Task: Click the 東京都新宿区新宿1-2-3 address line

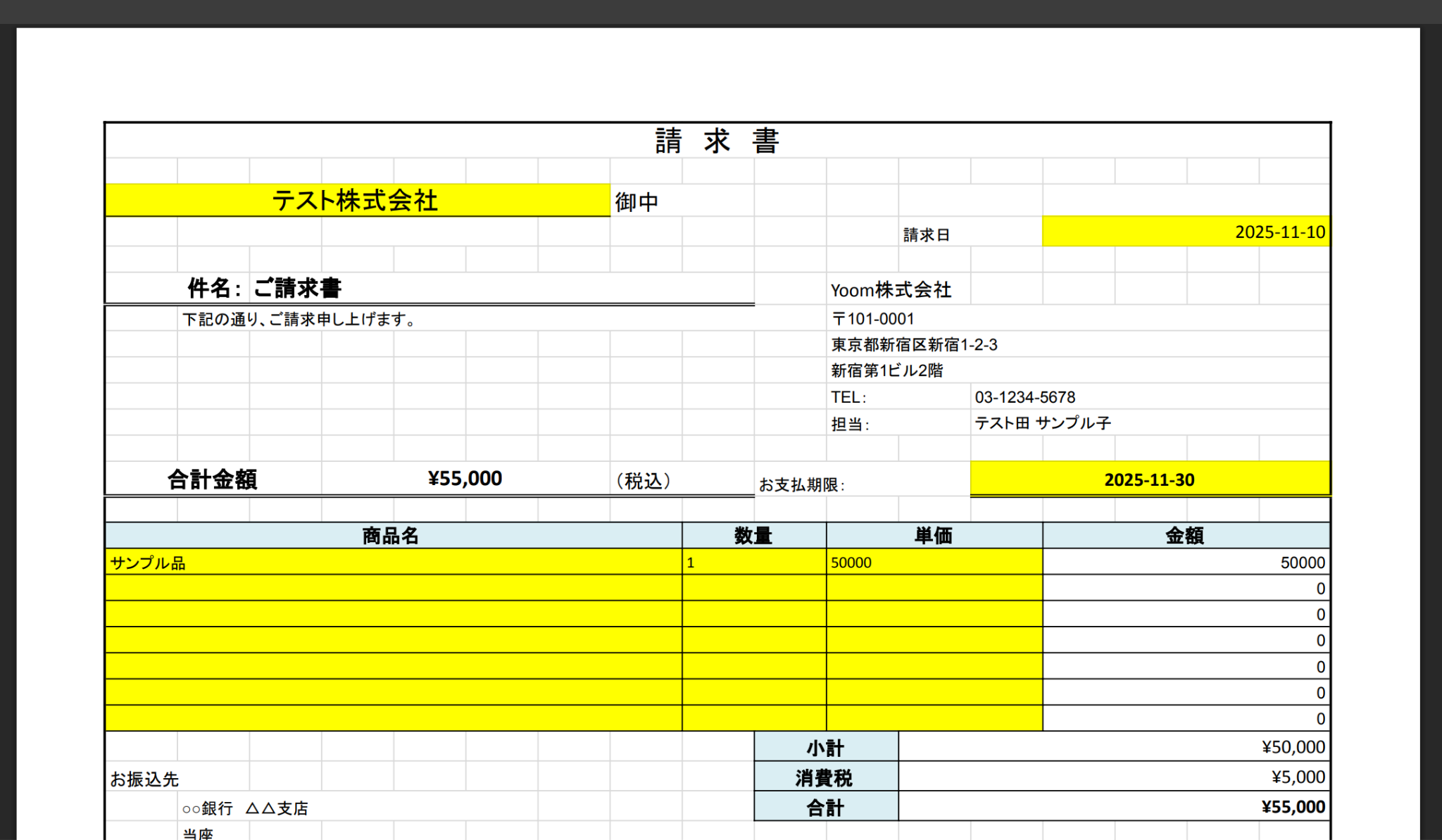Action: (914, 345)
